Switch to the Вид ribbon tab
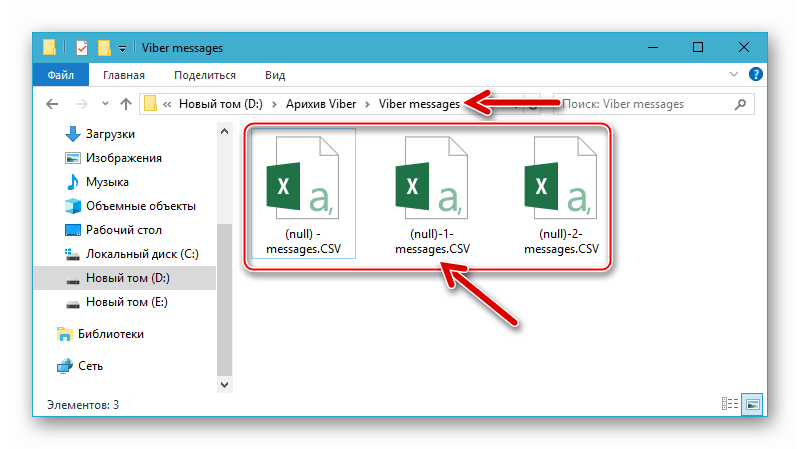Screen dimensions: 800x449 tap(274, 75)
